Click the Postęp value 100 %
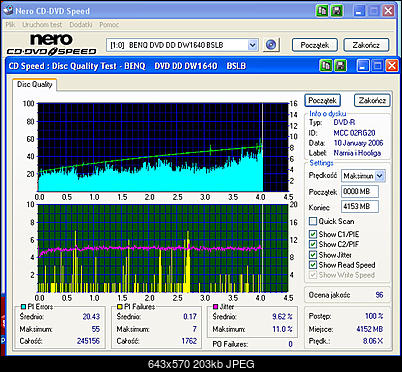402x372 pixels. pyautogui.click(x=374, y=316)
